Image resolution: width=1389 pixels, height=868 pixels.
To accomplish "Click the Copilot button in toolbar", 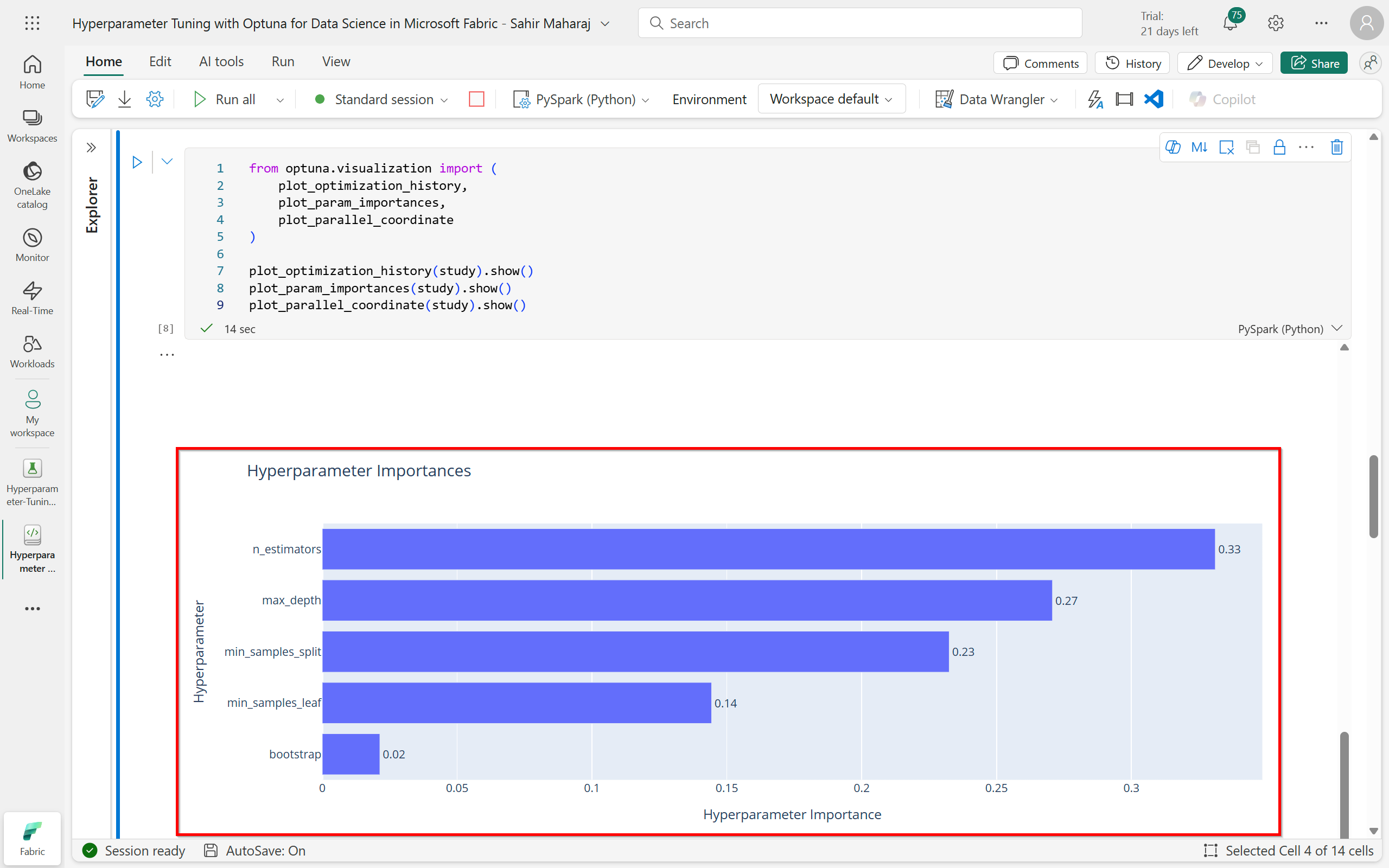I will 1222,99.
